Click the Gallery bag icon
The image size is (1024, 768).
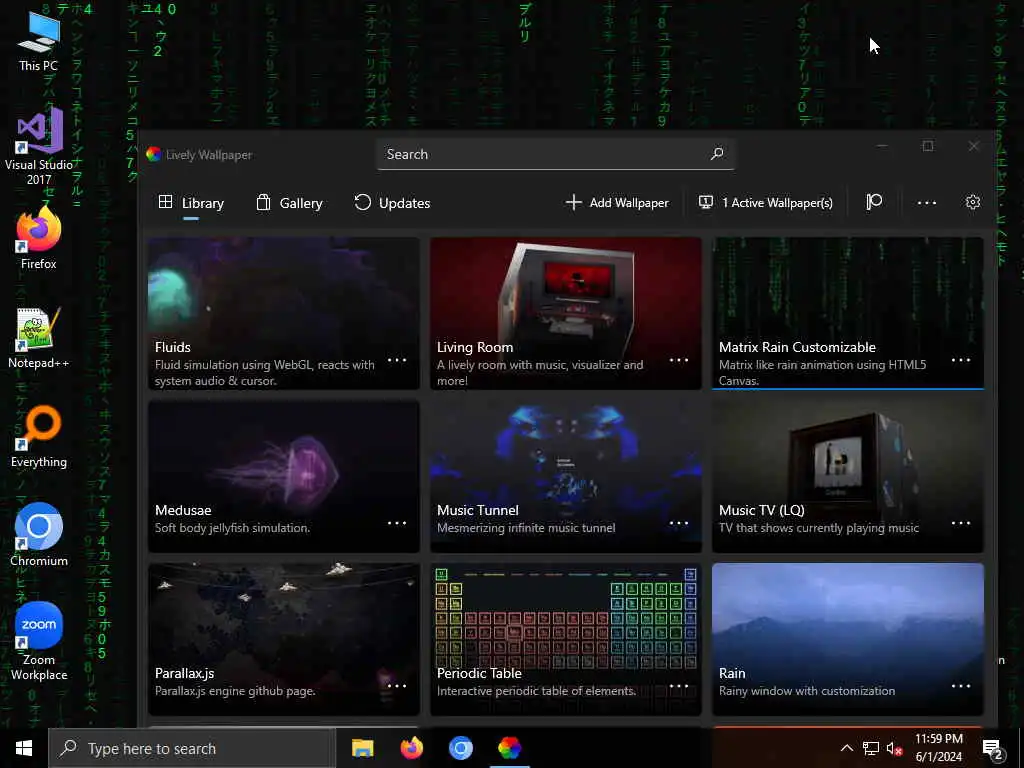pos(263,202)
